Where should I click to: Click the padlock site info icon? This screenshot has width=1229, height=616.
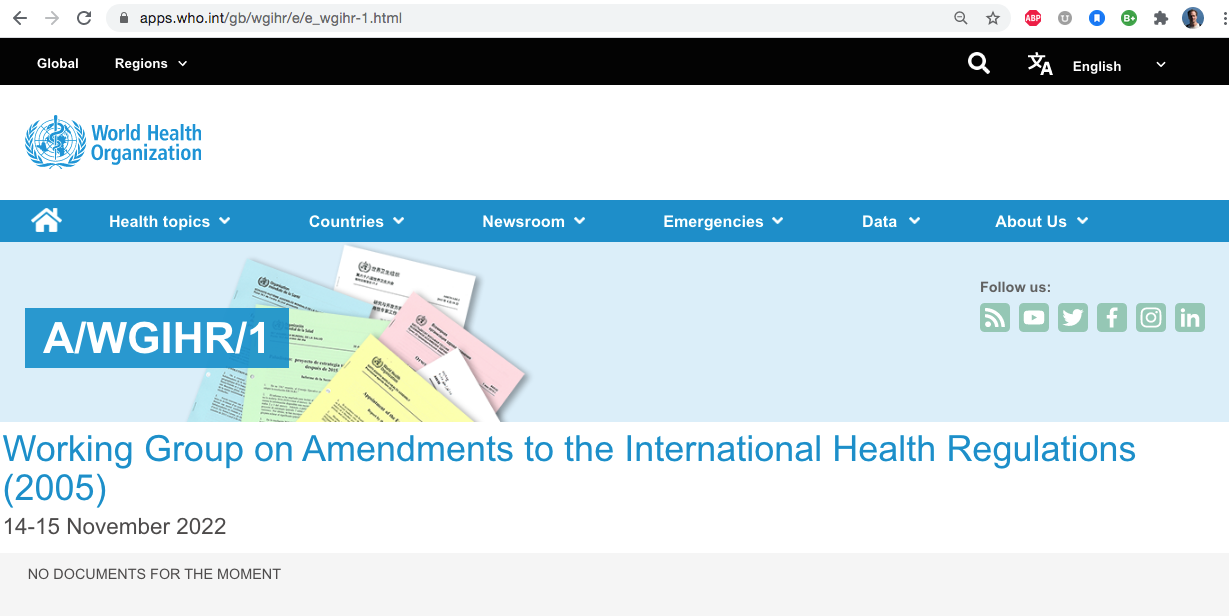(x=124, y=18)
